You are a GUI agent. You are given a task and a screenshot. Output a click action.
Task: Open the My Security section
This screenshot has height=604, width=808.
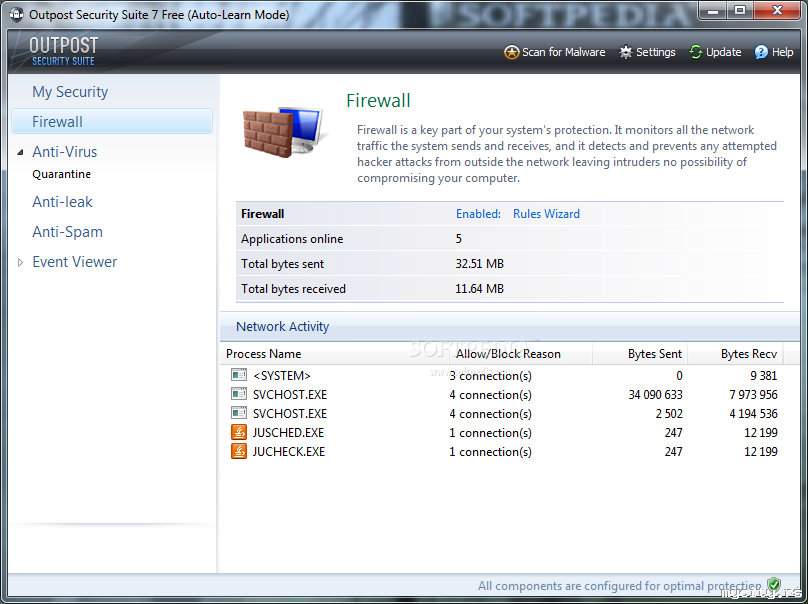pos(70,92)
